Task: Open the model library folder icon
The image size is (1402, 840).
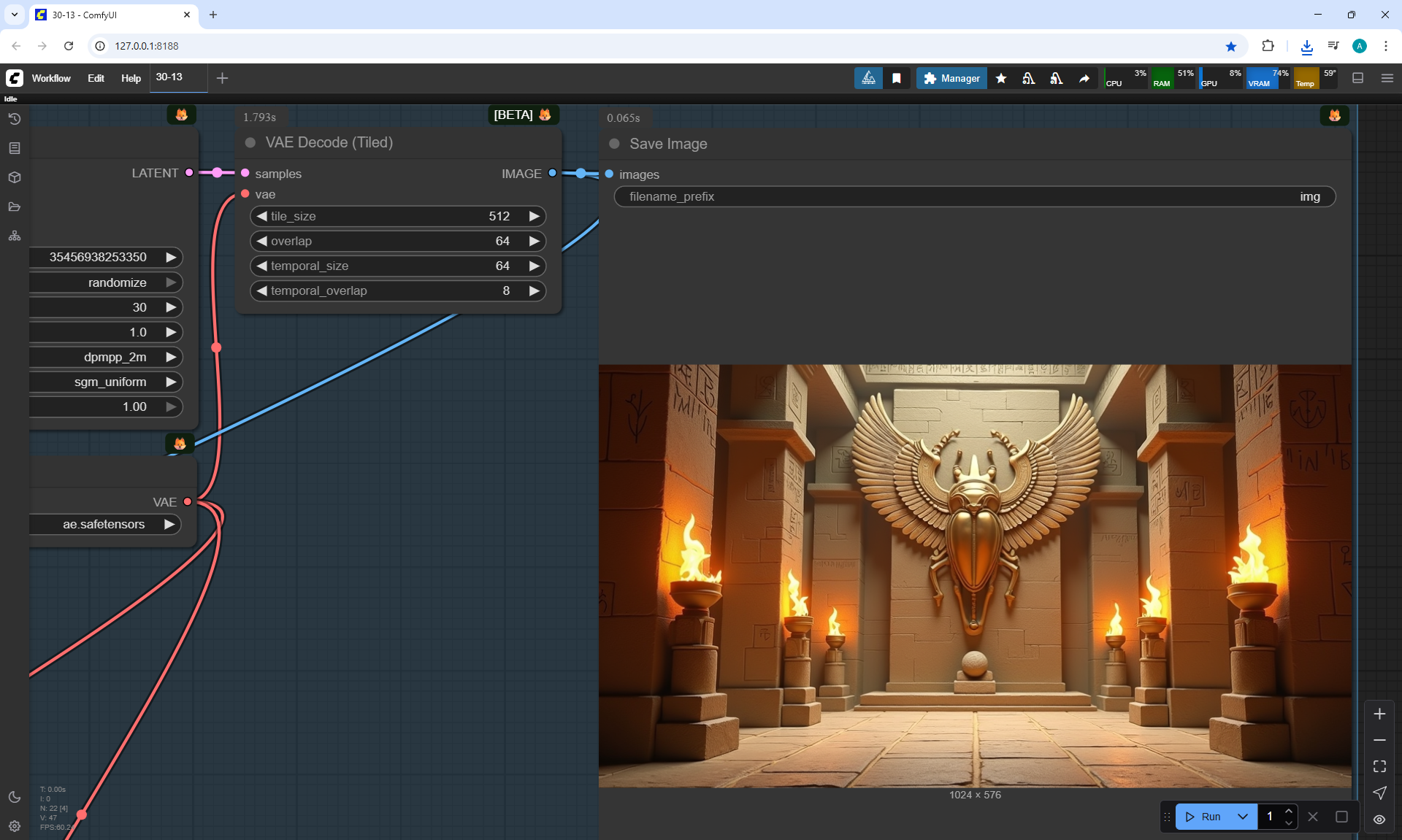Action: click(x=15, y=207)
